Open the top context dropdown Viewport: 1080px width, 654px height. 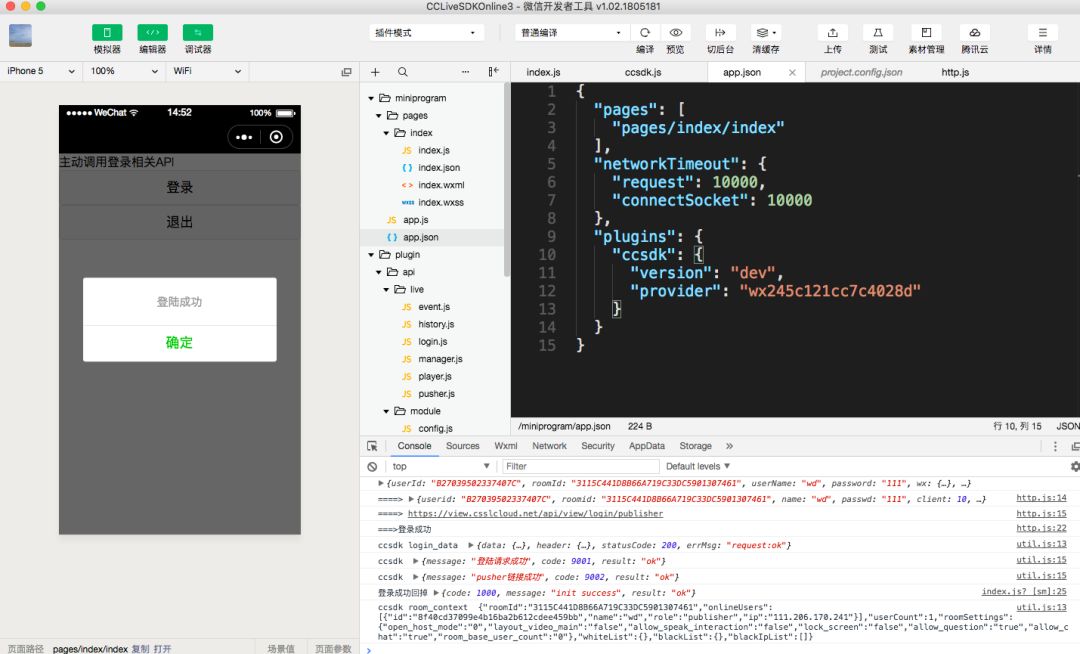pyautogui.click(x=441, y=467)
